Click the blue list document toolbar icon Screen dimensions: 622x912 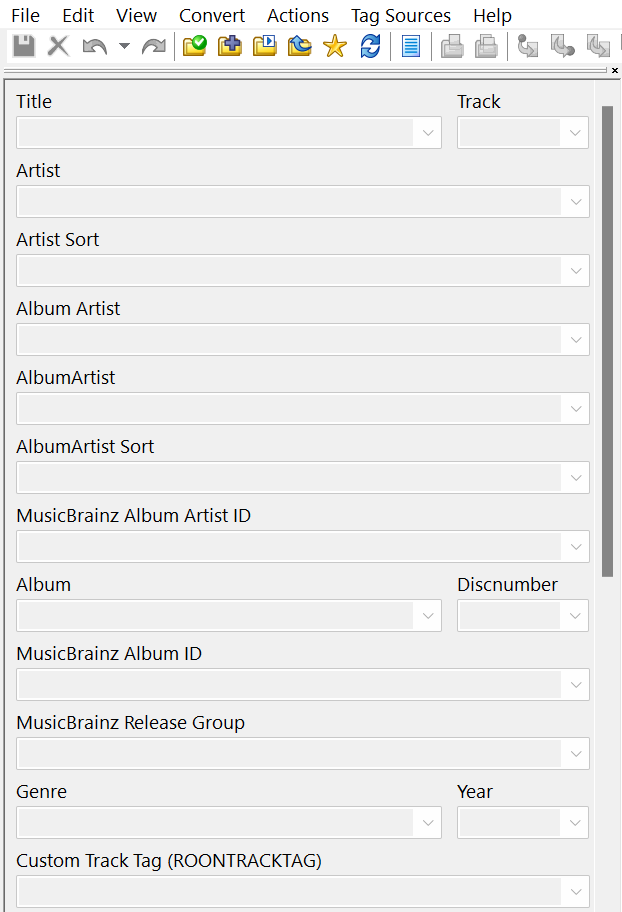pyautogui.click(x=410, y=46)
